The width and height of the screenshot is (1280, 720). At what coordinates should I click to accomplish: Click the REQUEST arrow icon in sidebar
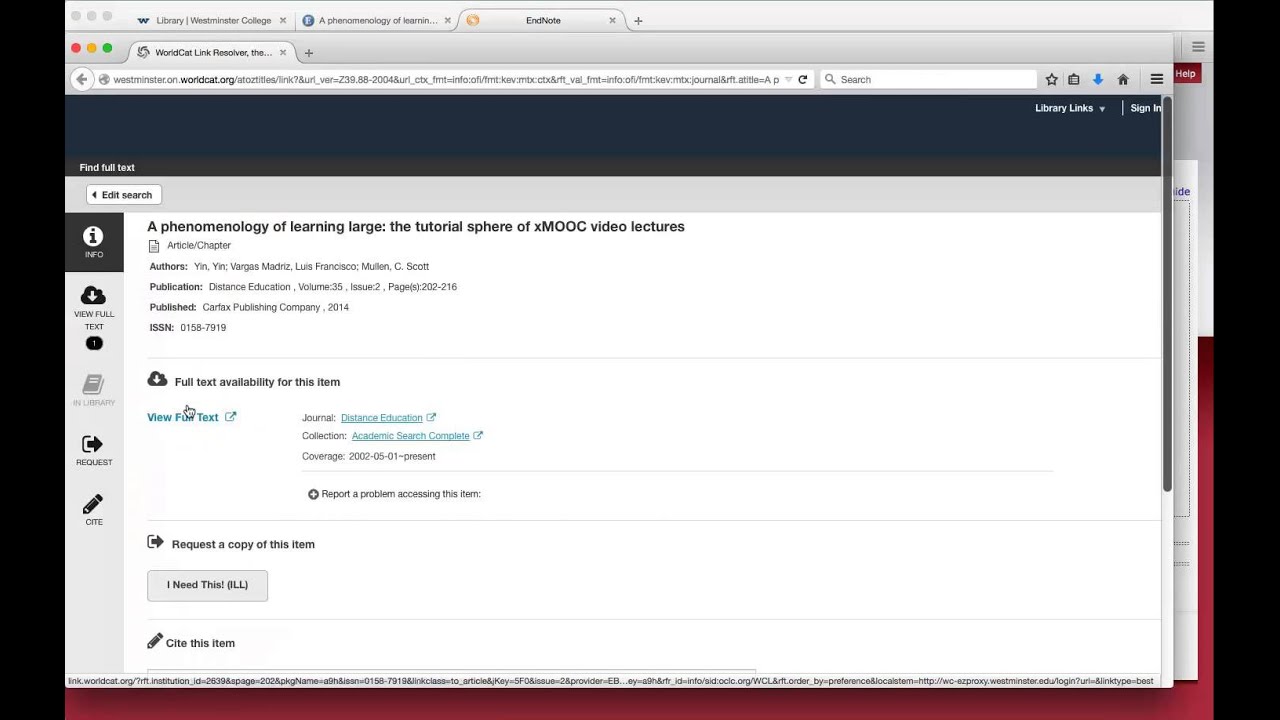93,444
